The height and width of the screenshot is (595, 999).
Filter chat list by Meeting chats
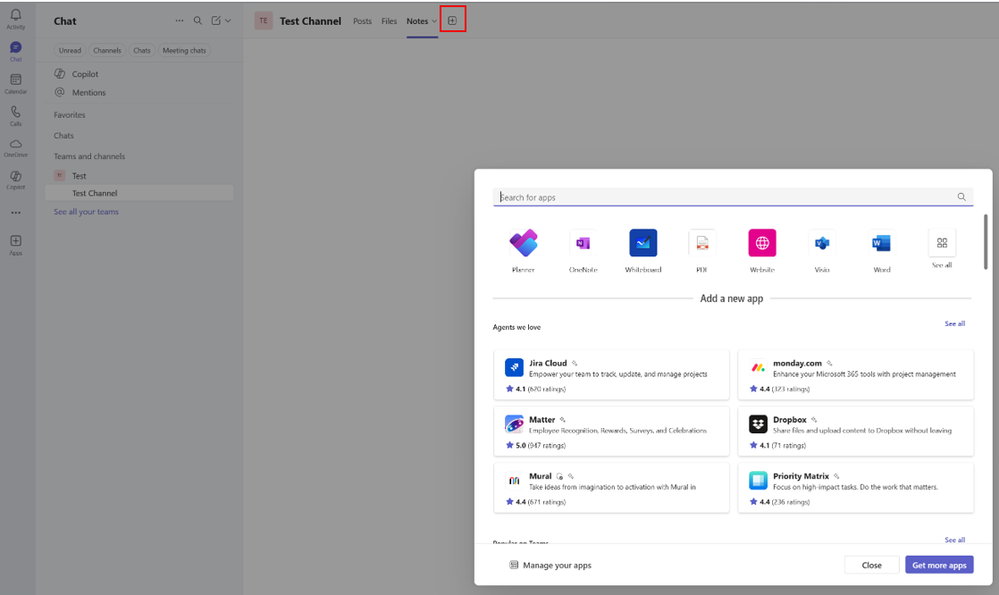184,50
